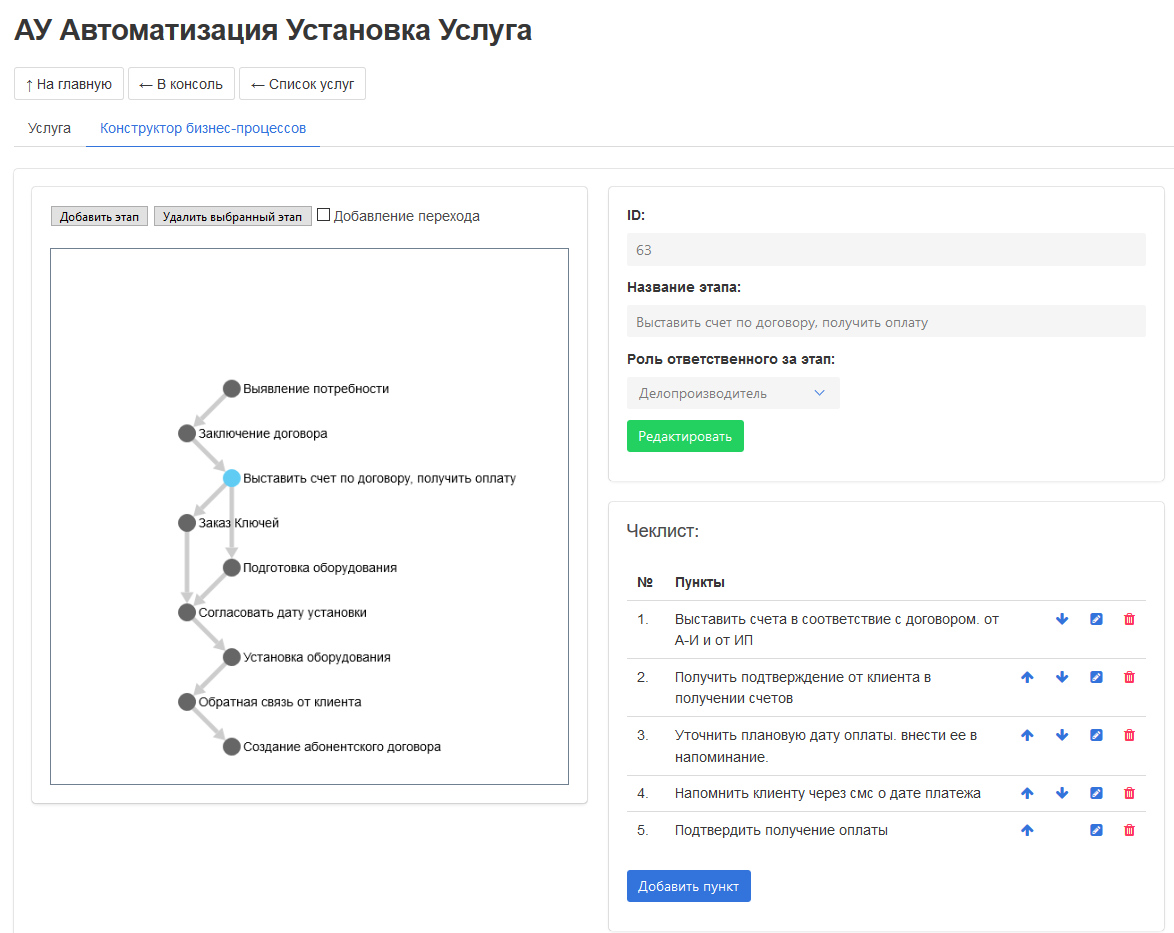Image resolution: width=1174 pixels, height=933 pixels.
Task: Move checklist item 3 up
Action: 1026,735
